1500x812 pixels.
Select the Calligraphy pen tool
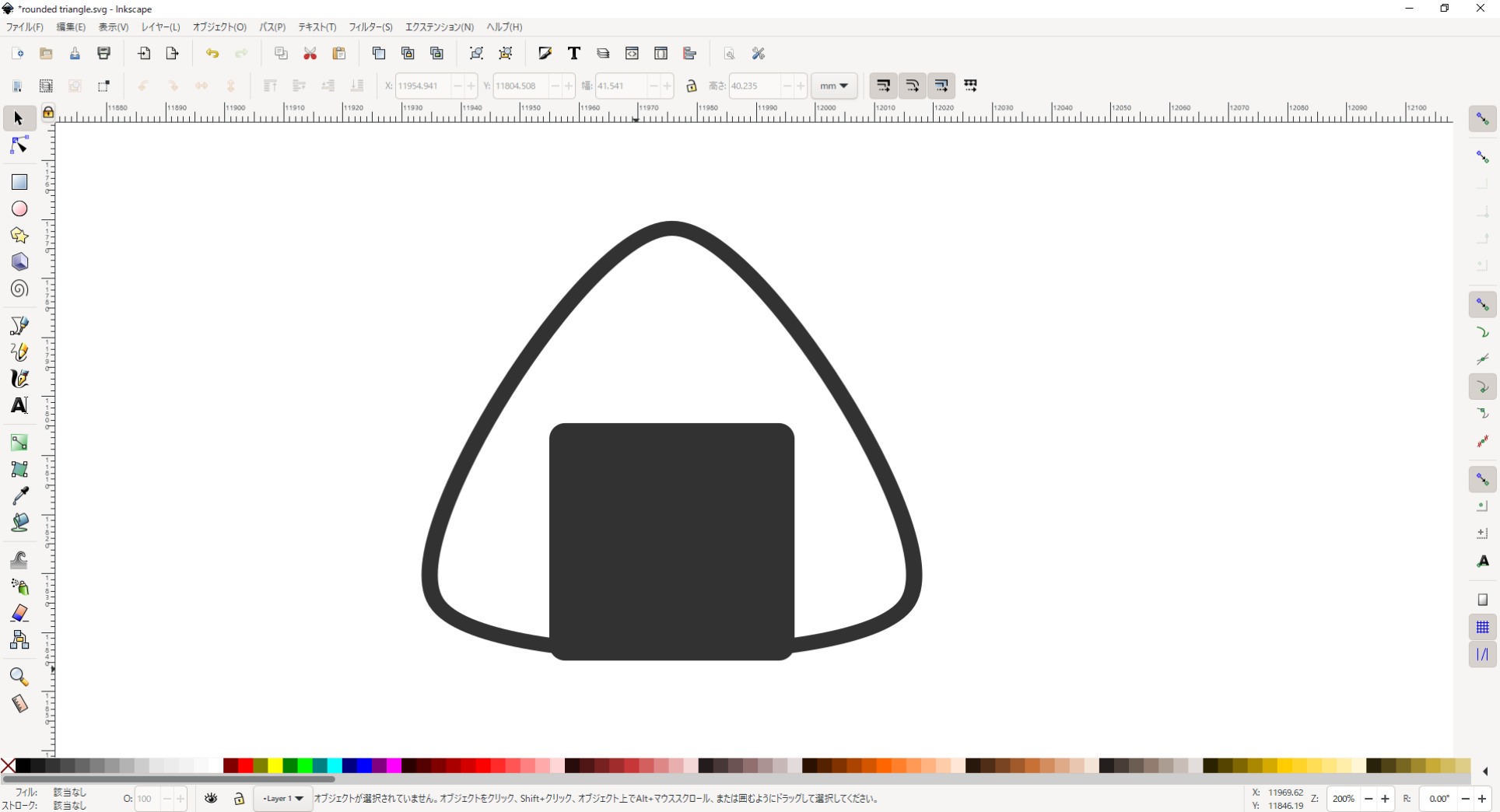(19, 379)
